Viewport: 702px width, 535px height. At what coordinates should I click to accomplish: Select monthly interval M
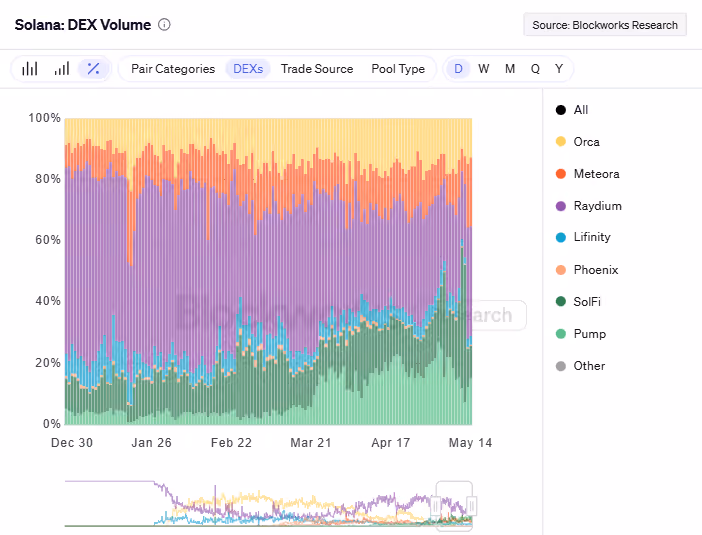coord(510,69)
